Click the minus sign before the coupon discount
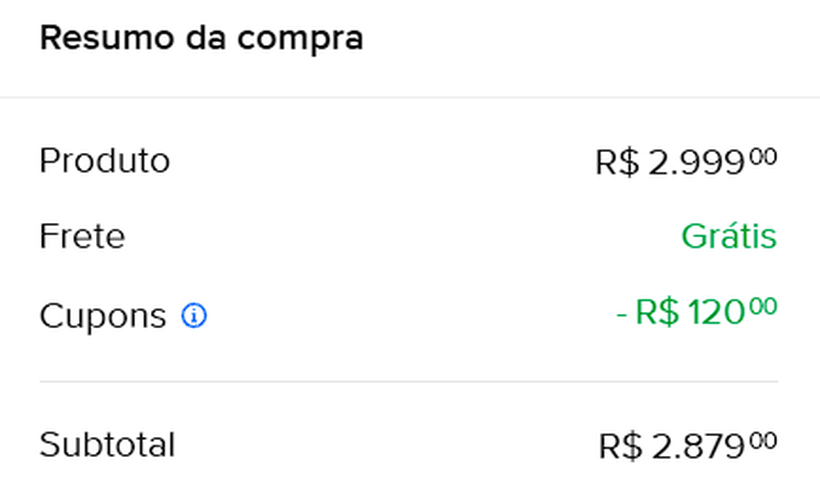This screenshot has width=820, height=500. tap(621, 315)
